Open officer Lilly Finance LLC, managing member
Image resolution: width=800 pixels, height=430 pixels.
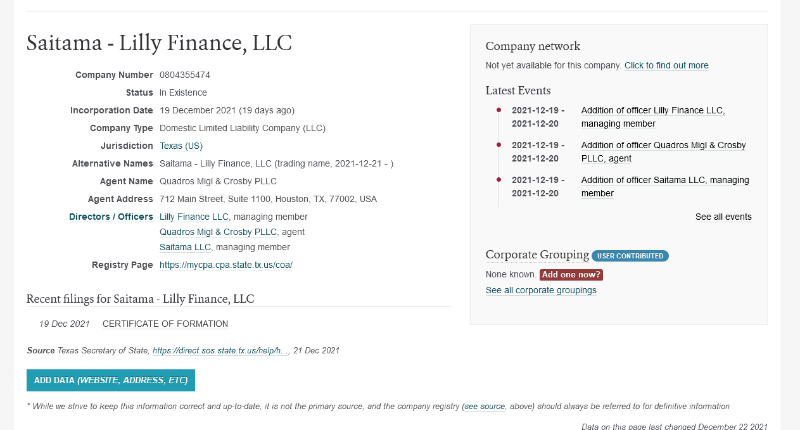click(x=194, y=216)
